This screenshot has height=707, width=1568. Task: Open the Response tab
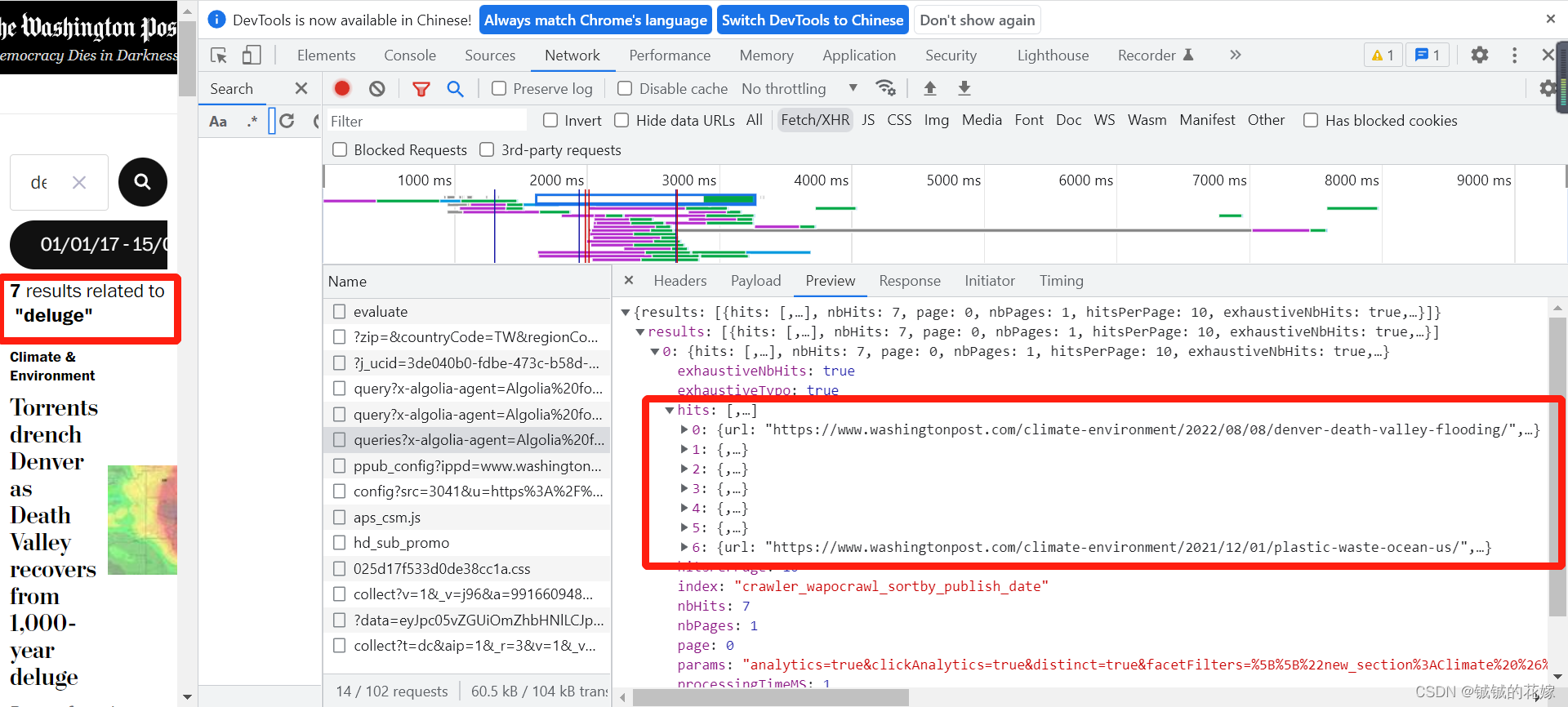pos(910,280)
